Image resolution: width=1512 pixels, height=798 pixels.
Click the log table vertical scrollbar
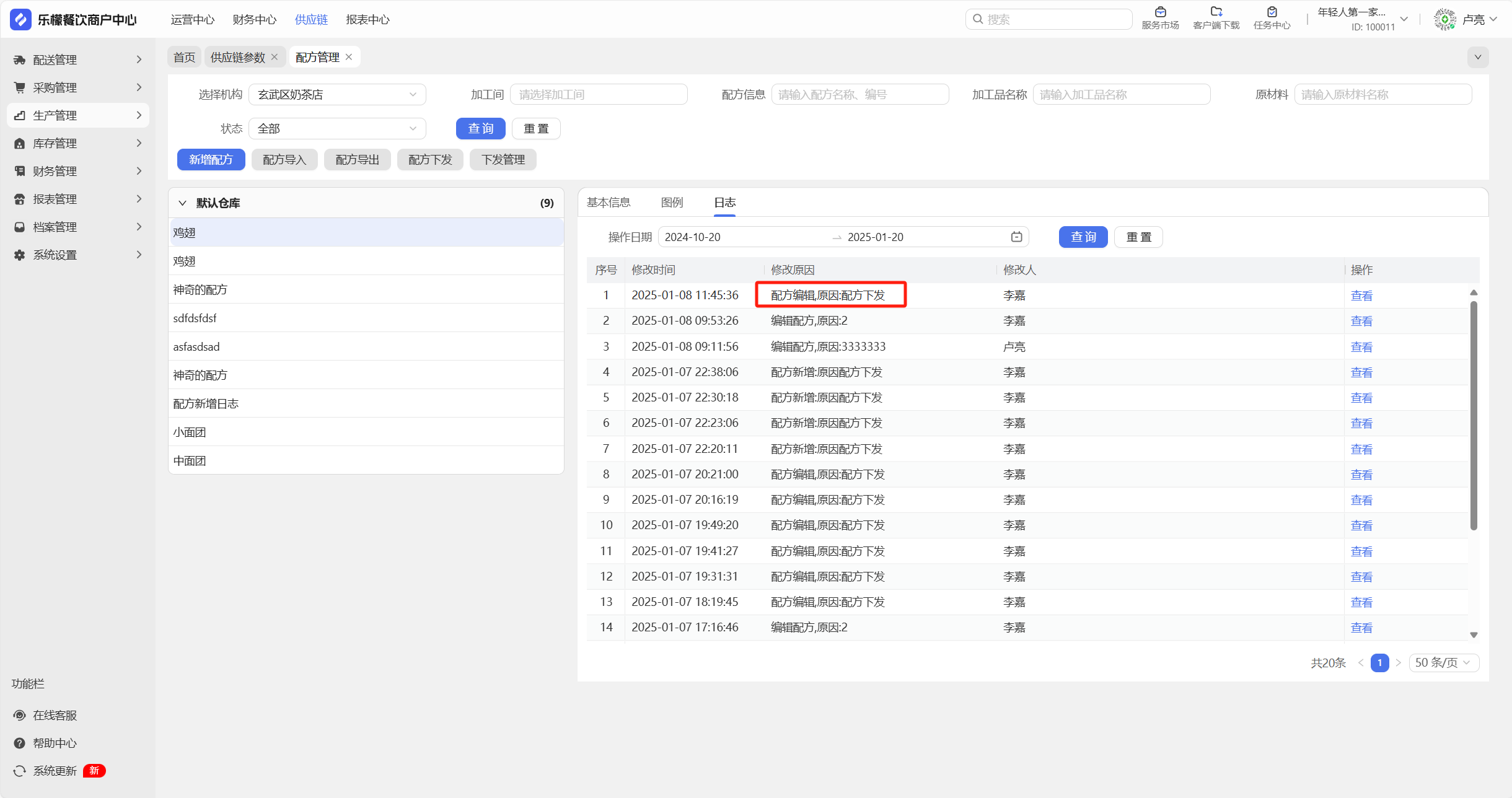point(1474,415)
